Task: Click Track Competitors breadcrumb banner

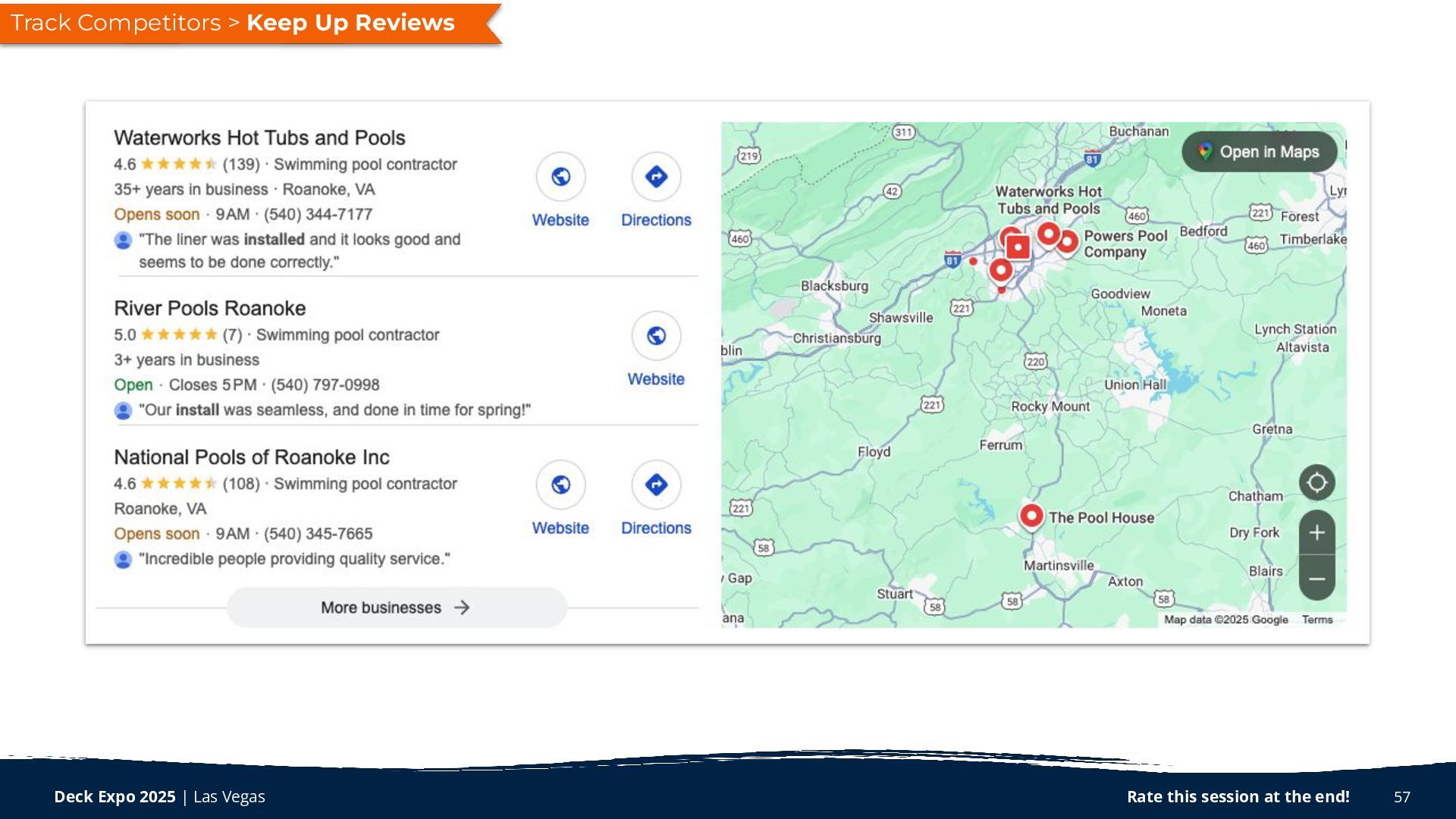Action: coord(116,23)
